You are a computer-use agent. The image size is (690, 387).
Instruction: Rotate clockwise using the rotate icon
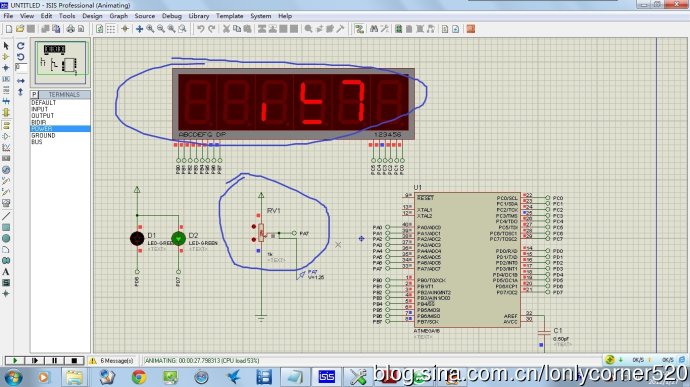[21, 46]
